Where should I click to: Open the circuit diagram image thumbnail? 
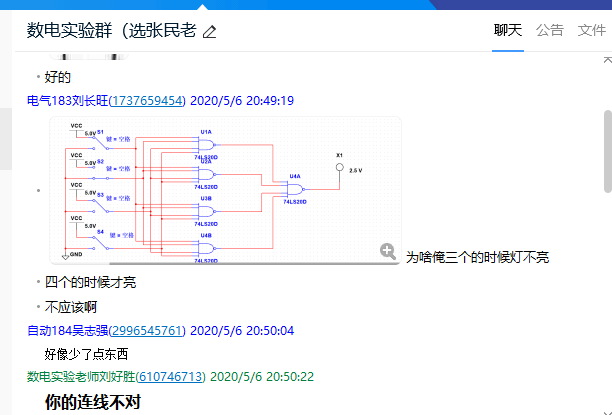pyautogui.click(x=225, y=190)
